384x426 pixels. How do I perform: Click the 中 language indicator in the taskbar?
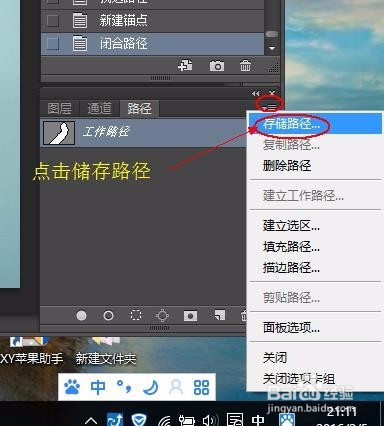[x=258, y=420]
